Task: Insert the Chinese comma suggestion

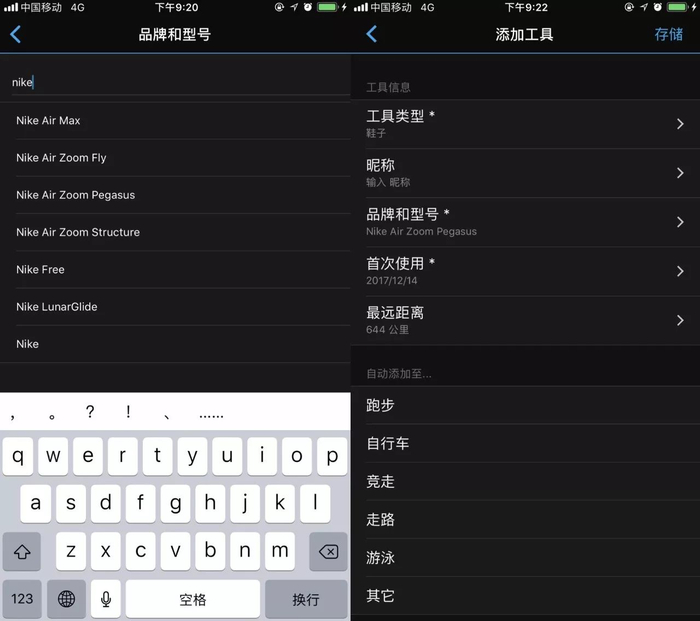Action: 13,416
